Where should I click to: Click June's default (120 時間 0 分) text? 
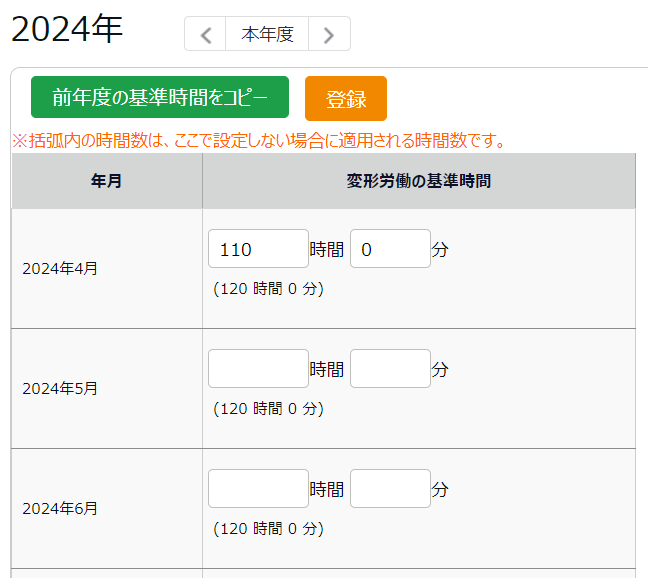[269, 528]
